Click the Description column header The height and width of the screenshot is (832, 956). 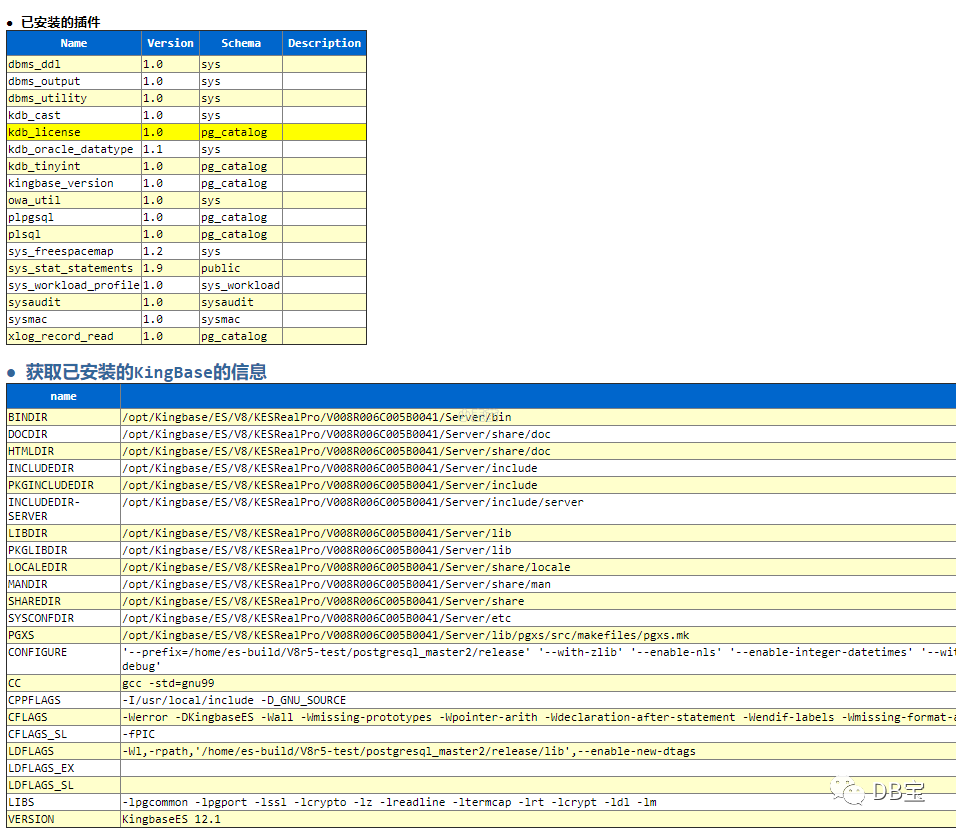point(324,43)
